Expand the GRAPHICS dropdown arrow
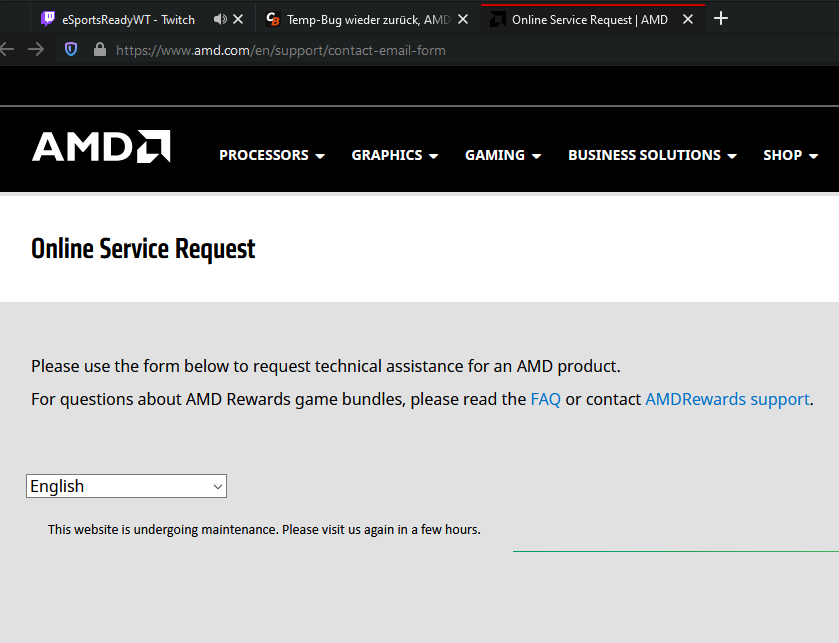This screenshot has width=839, height=643. [x=434, y=156]
